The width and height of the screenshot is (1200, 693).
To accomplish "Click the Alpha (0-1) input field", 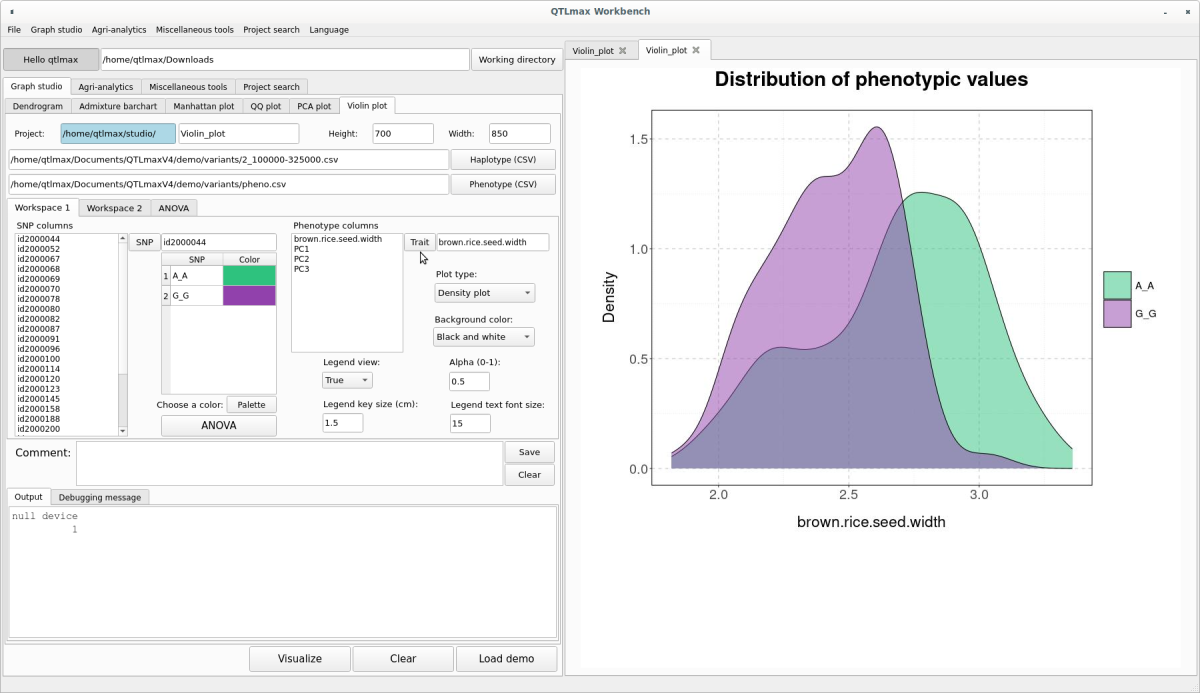I will pyautogui.click(x=469, y=381).
